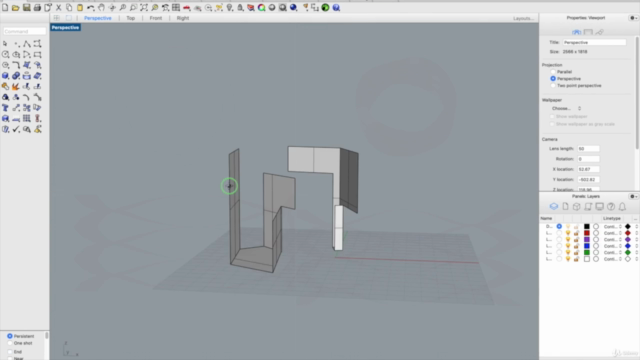Open linetype dropdown for the blue layer

coord(612,246)
